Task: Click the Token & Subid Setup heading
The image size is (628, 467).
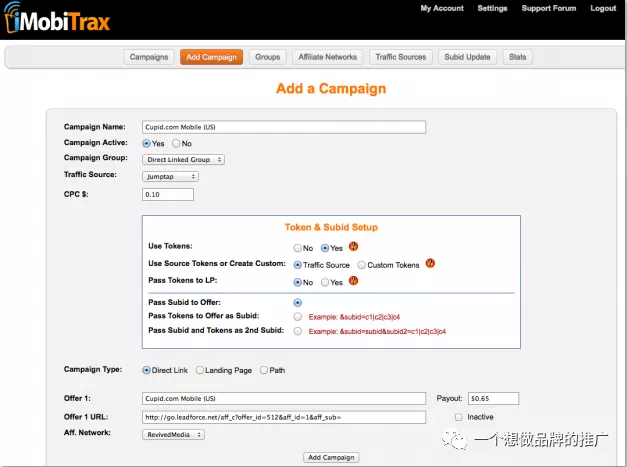Action: tap(331, 227)
